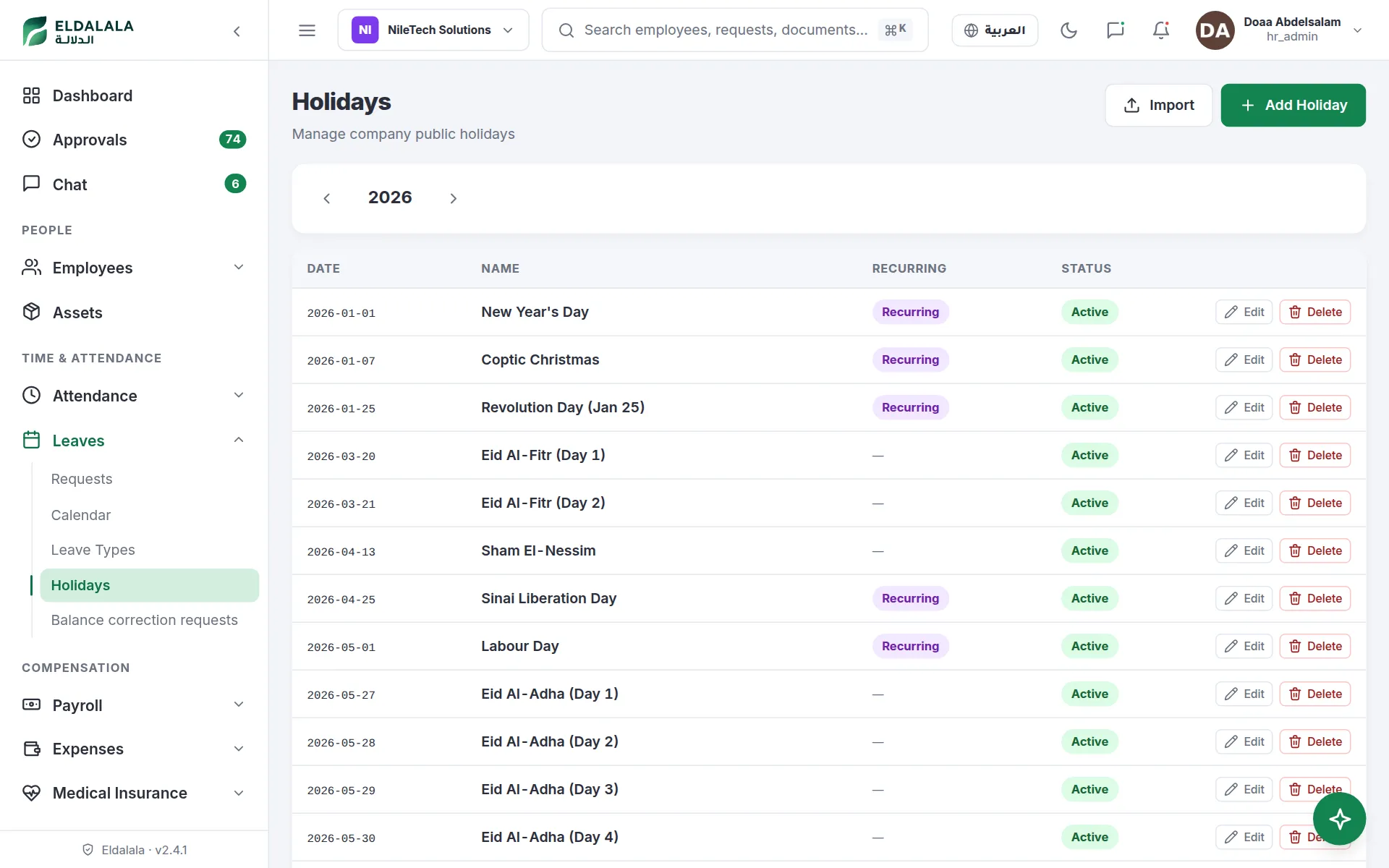Open Approvals with 74 pending
The image size is (1389, 868).
134,140
